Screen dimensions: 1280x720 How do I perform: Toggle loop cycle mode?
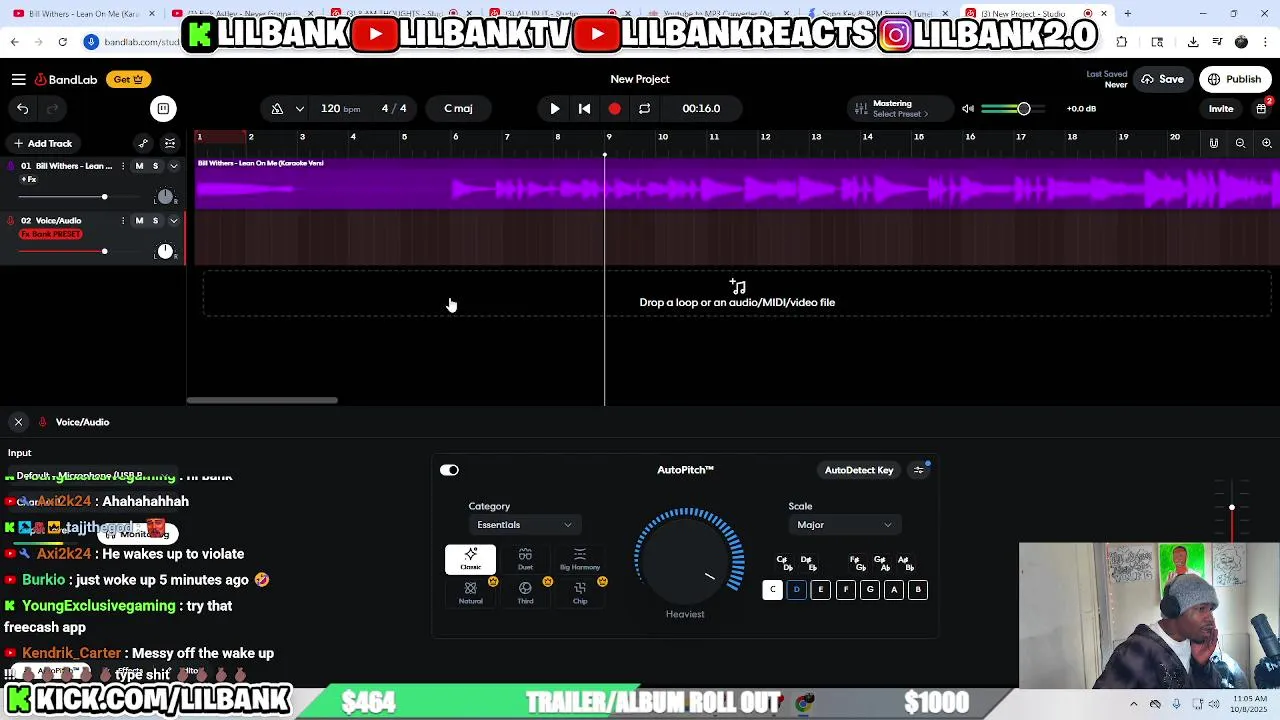(x=645, y=109)
